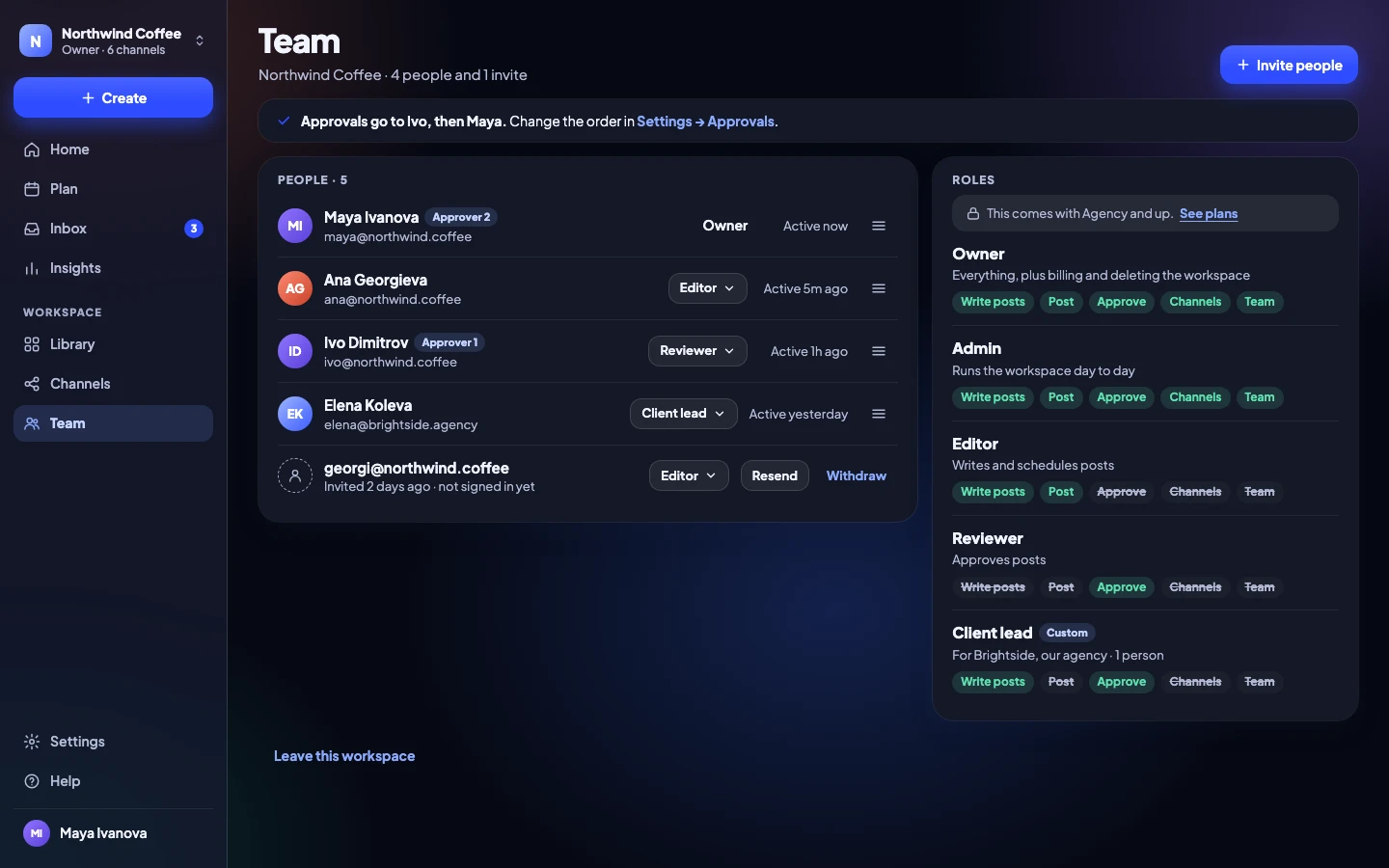
Task: Click the Inbox tray icon
Action: coord(32,229)
